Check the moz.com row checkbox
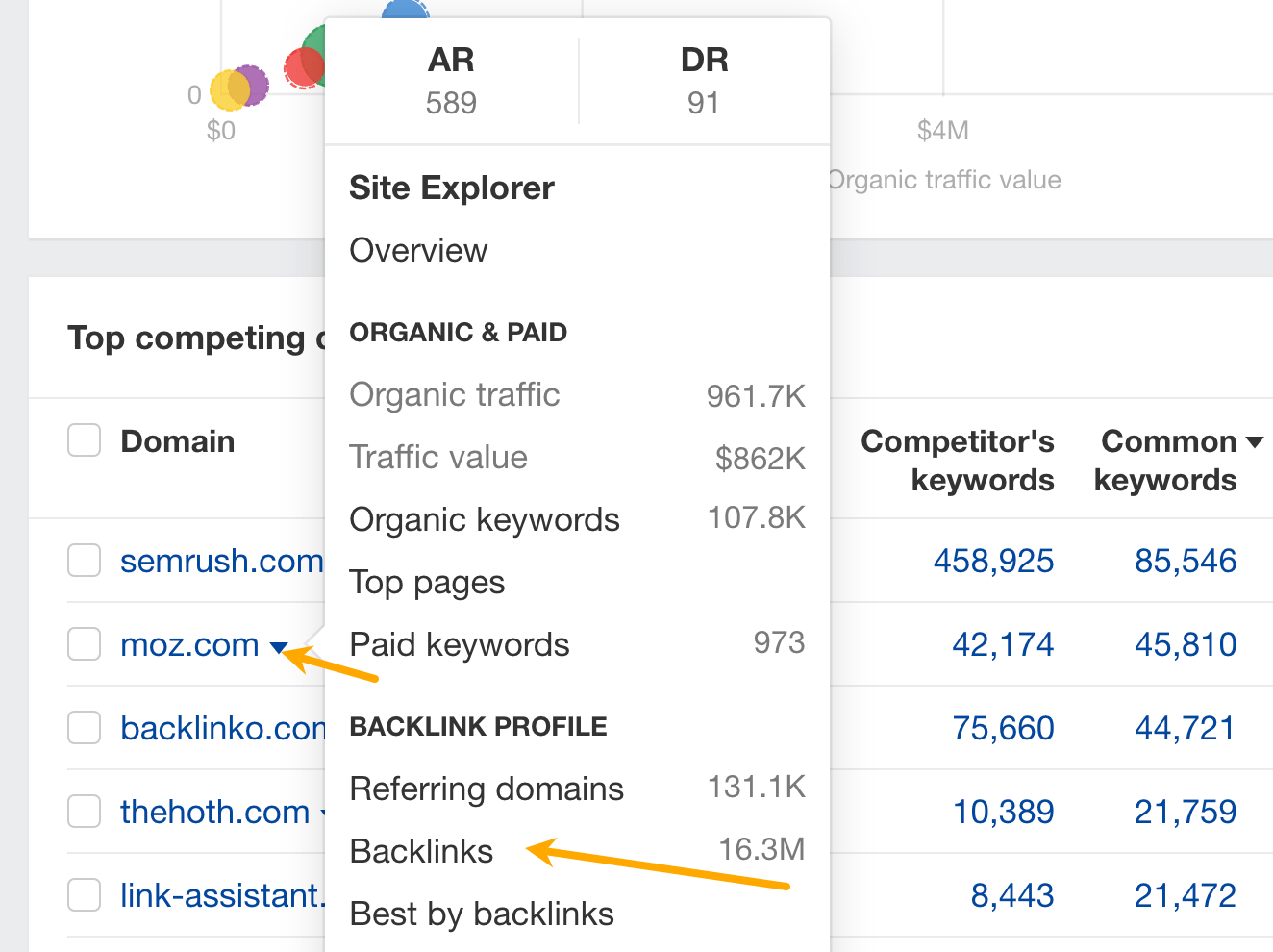 pyautogui.click(x=84, y=644)
